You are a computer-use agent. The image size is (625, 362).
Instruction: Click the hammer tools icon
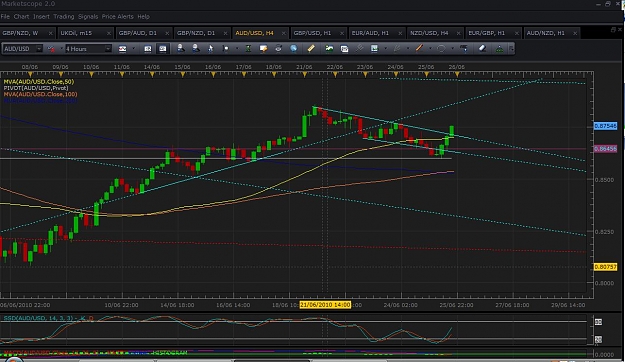coord(359,49)
